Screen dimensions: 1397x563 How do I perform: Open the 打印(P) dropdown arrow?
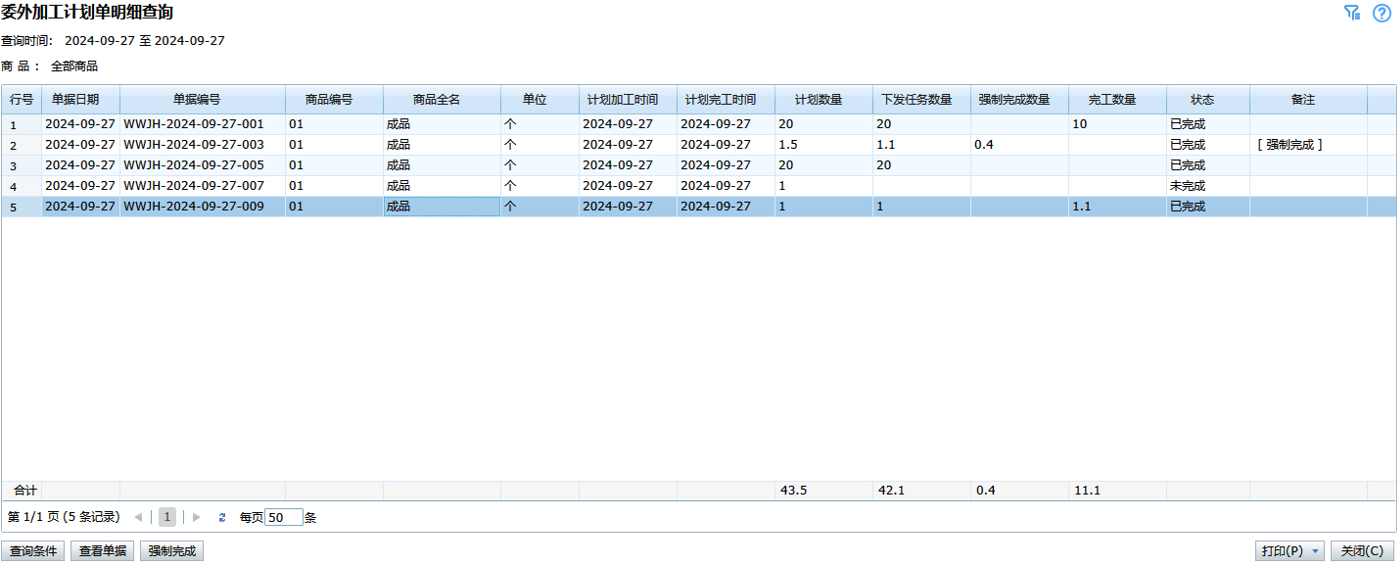(1314, 551)
